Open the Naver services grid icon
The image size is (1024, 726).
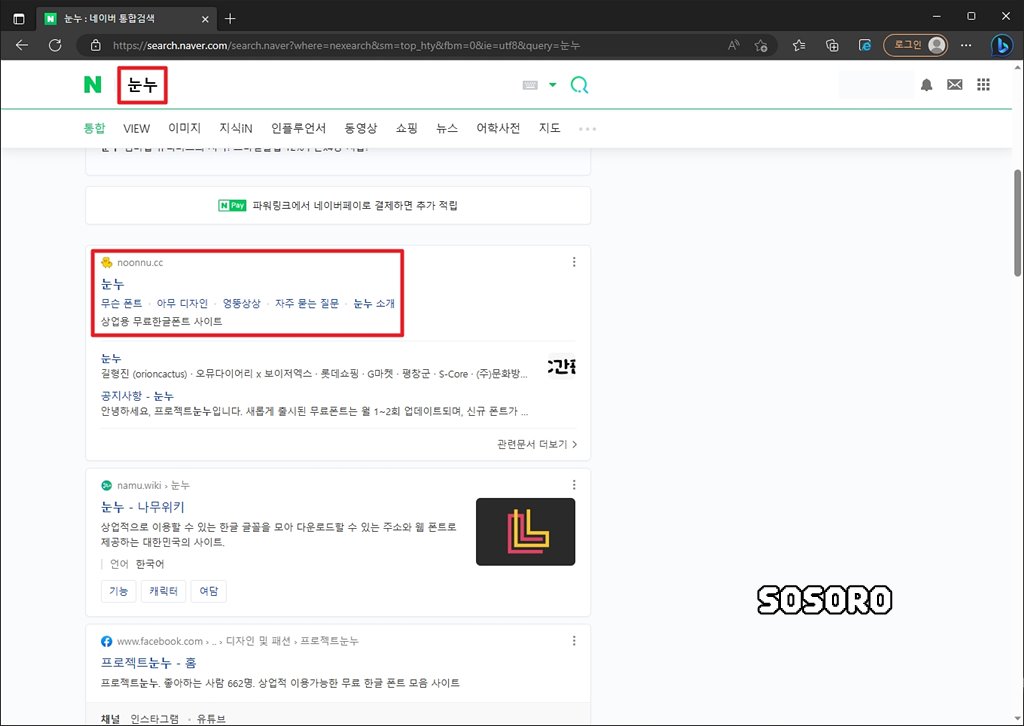pyautogui.click(x=983, y=84)
